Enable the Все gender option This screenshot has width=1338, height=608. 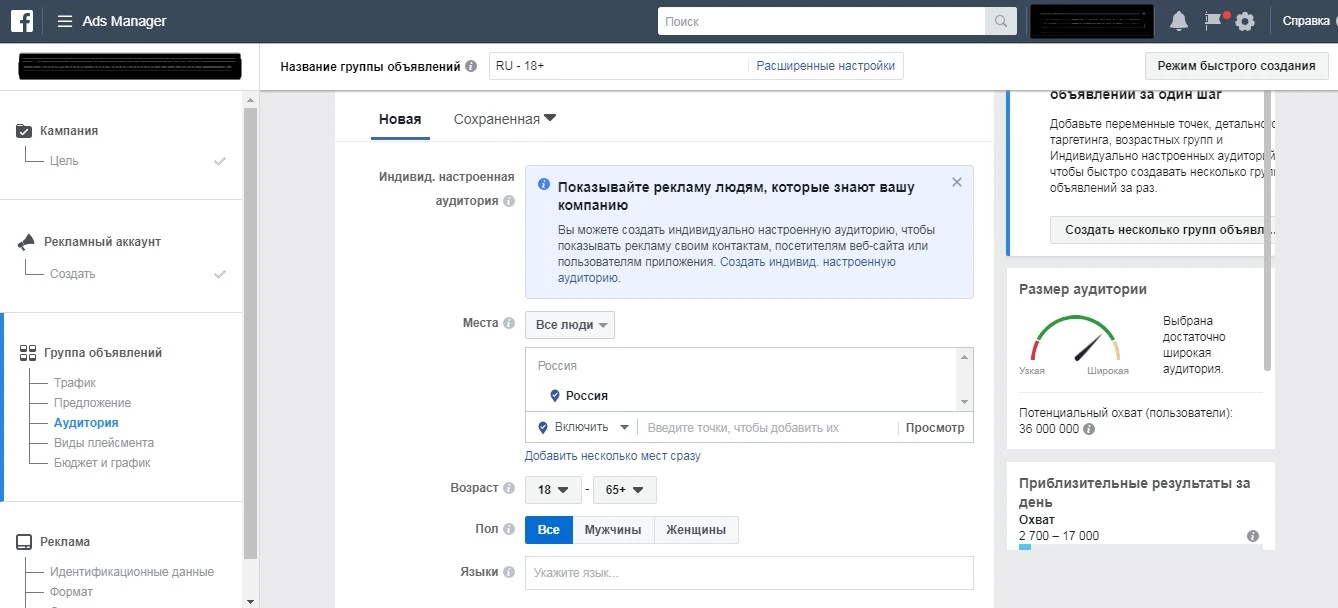point(548,530)
